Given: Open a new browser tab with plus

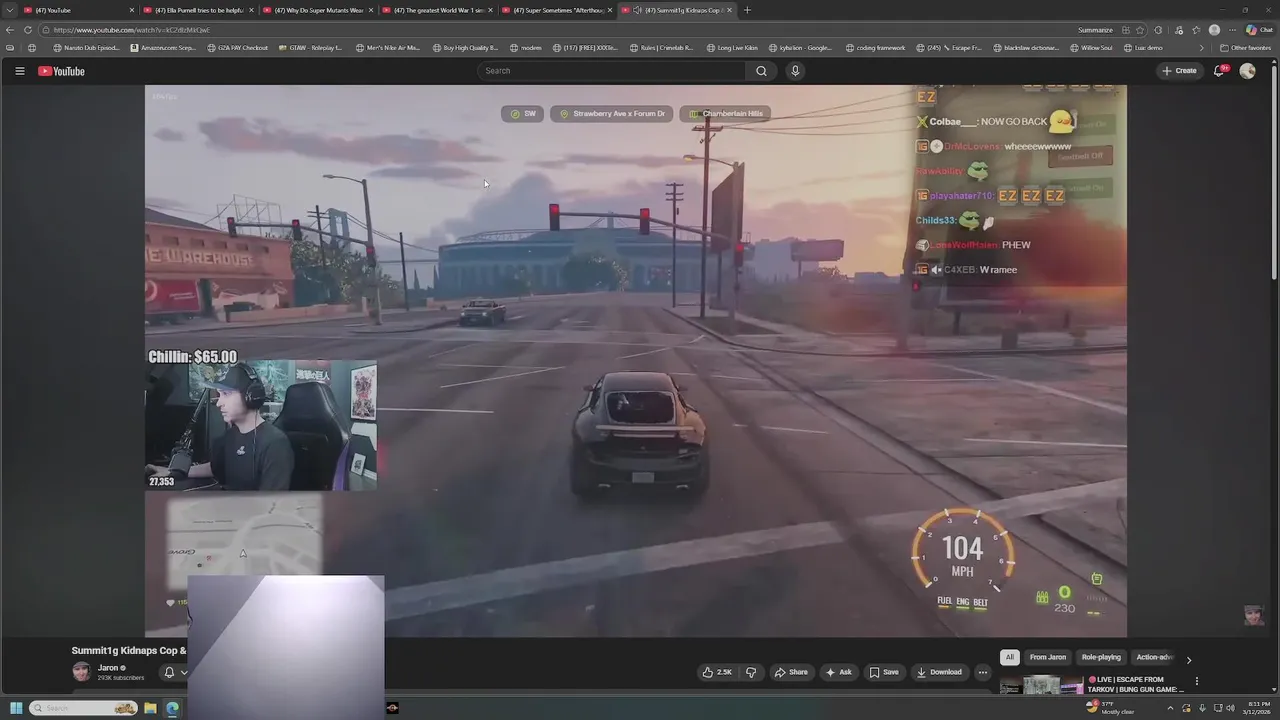Looking at the screenshot, I should tap(747, 10).
